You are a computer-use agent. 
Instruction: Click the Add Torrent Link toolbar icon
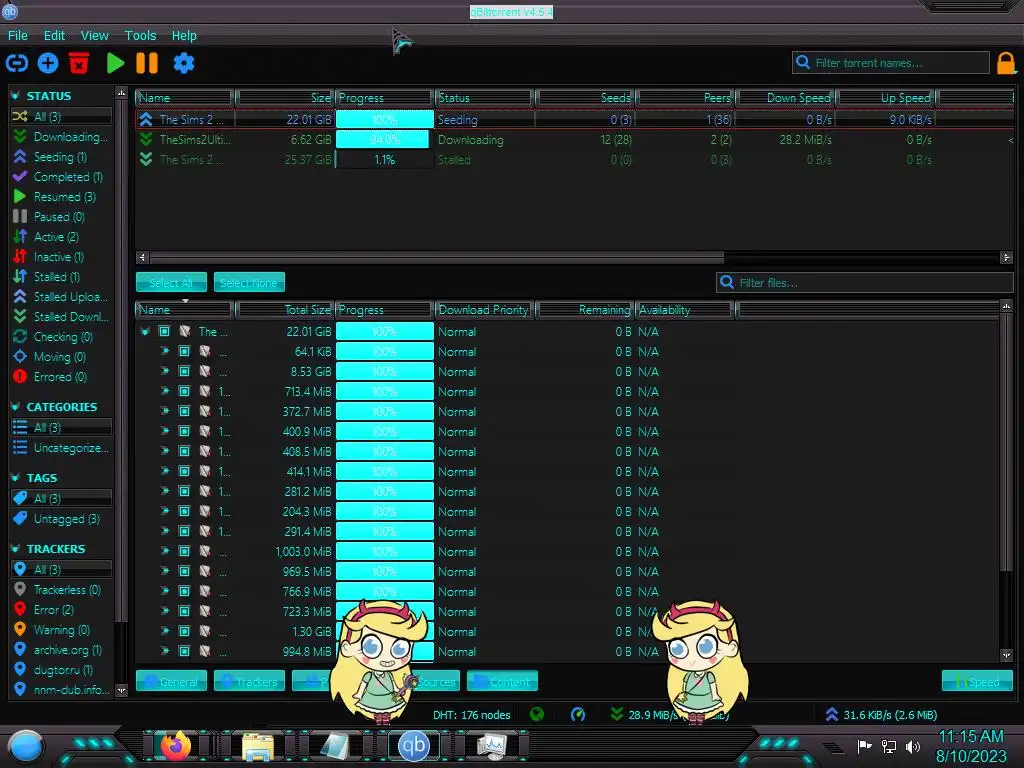(x=17, y=63)
